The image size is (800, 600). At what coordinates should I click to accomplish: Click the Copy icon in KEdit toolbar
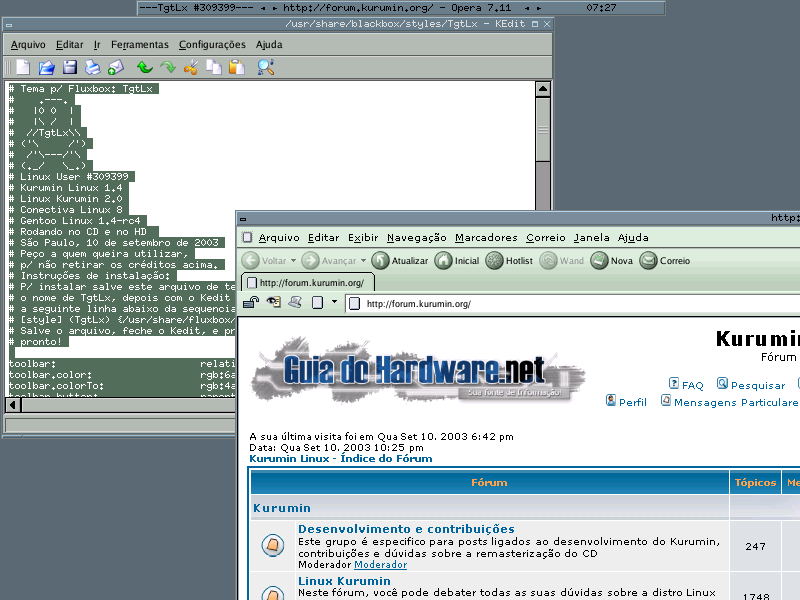tap(214, 67)
